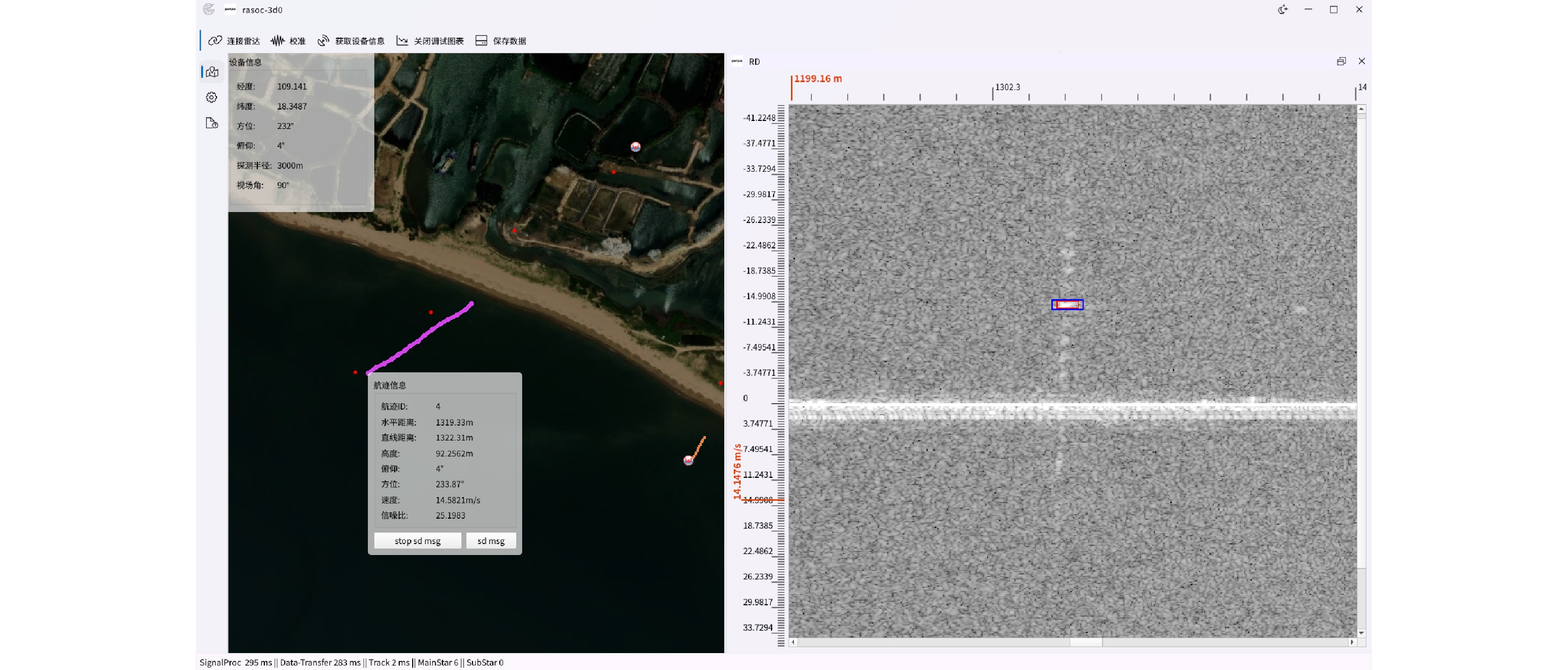Float the RD panel with undock icon

click(x=1341, y=61)
